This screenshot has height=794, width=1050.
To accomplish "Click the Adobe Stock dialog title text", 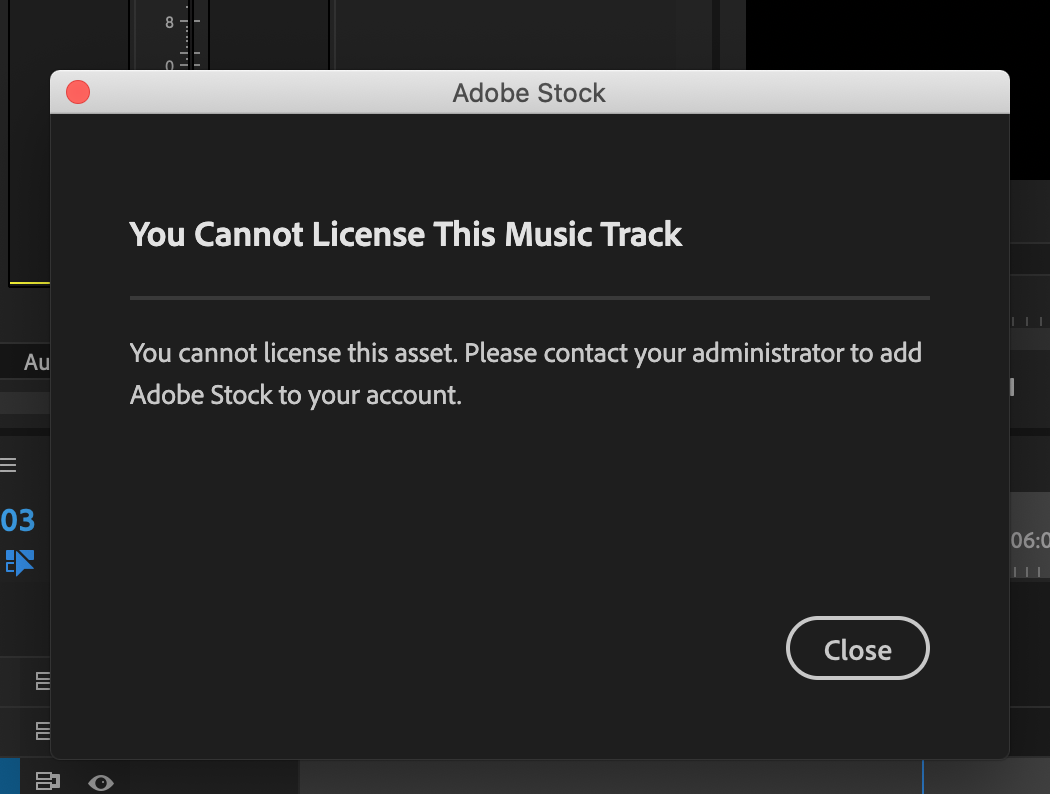I will pyautogui.click(x=529, y=92).
